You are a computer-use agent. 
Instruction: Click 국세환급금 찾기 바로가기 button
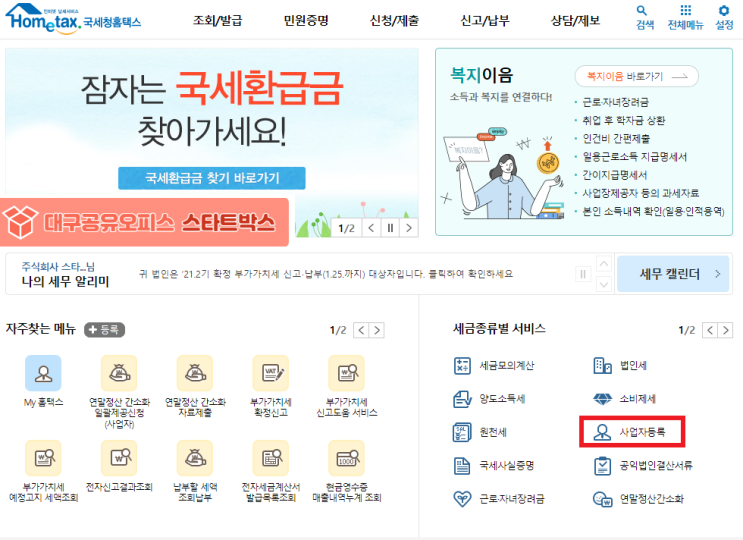(x=212, y=178)
